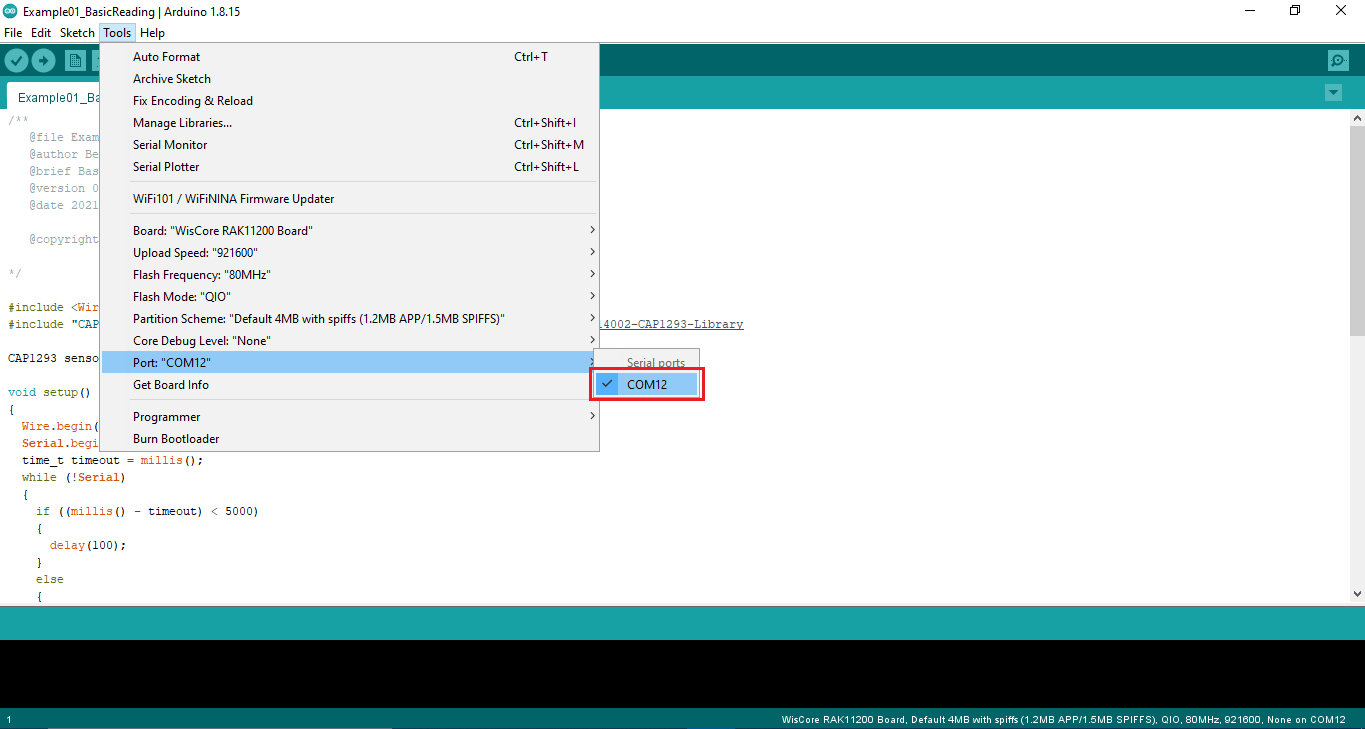Expand Board WisCore RAK11200 submenu

click(x=349, y=231)
